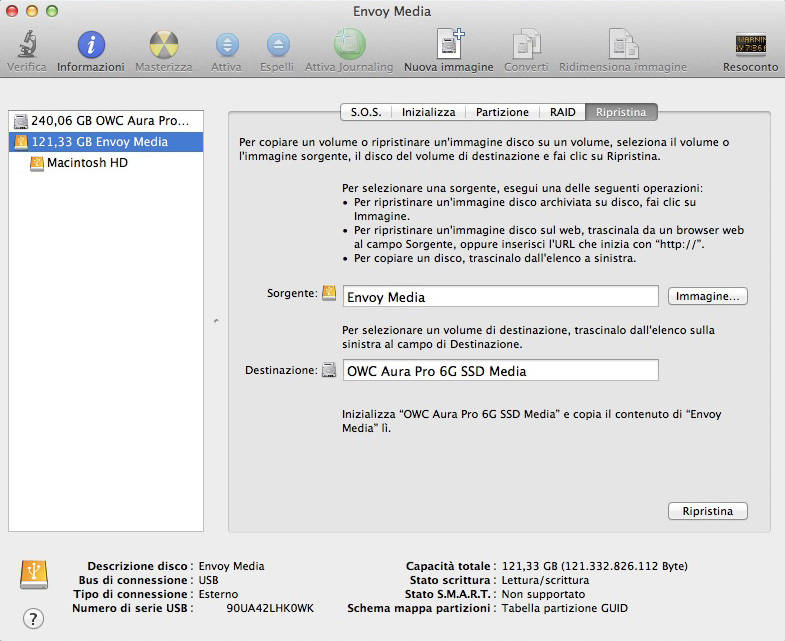Switch to the S.O.S. tab
The height and width of the screenshot is (641, 785).
(366, 112)
